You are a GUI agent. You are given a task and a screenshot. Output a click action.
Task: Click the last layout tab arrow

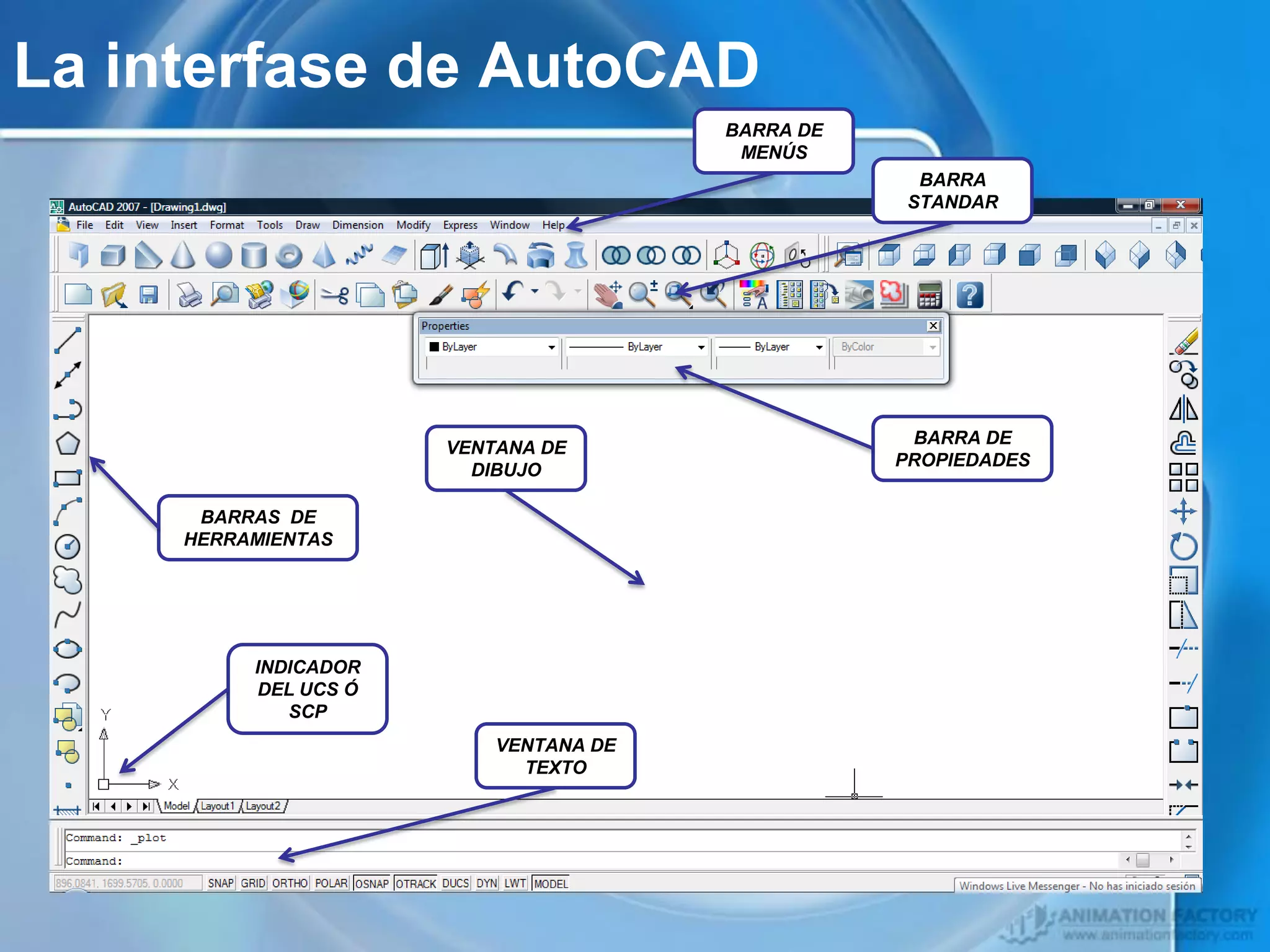(x=146, y=806)
